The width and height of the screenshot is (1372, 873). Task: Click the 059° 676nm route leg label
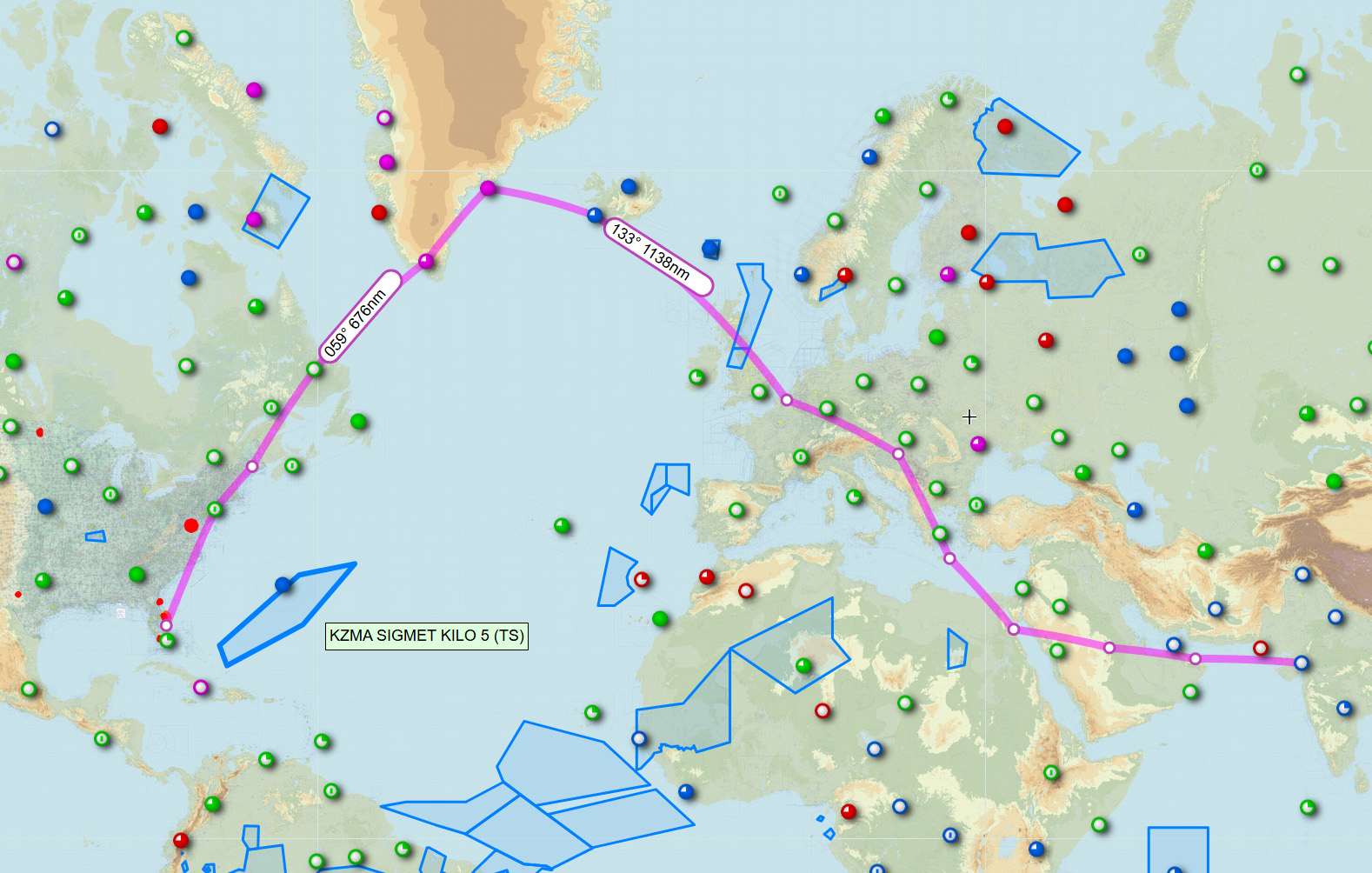pos(361,315)
